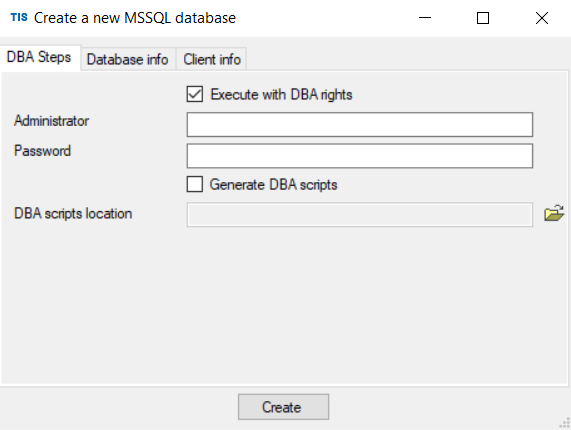The width and height of the screenshot is (571, 430).
Task: Click the 'DBA scripts location' label
Action: 73,213
